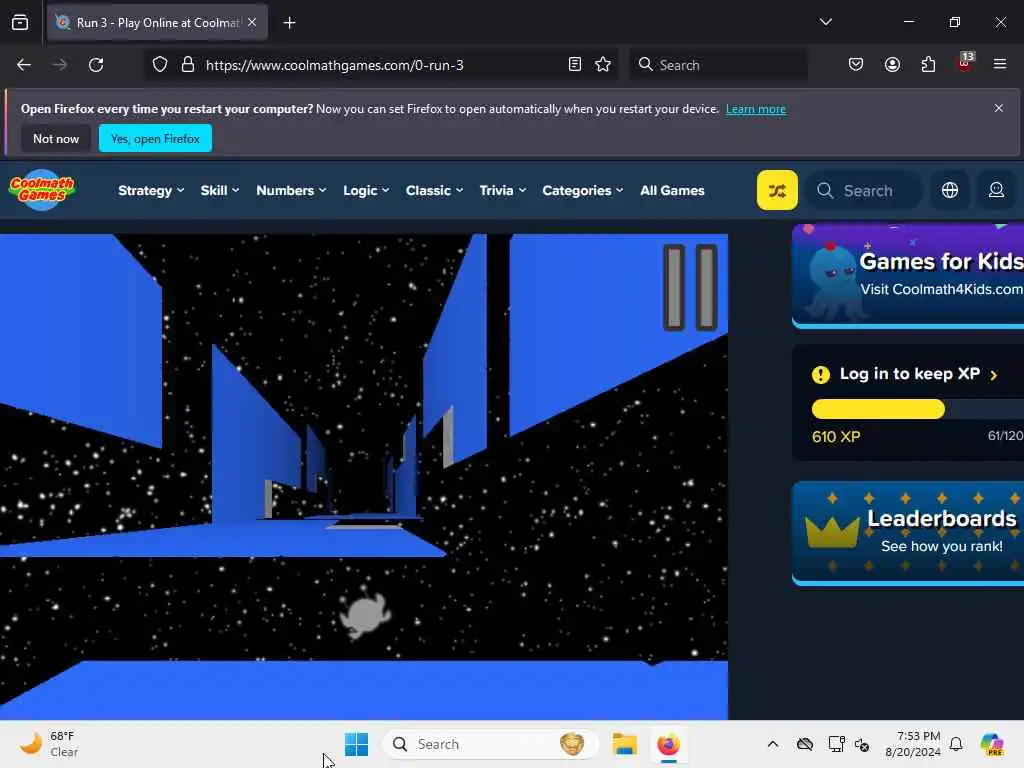Click Yes, open Firefox button
Viewport: 1024px width, 768px height.
pos(155,138)
